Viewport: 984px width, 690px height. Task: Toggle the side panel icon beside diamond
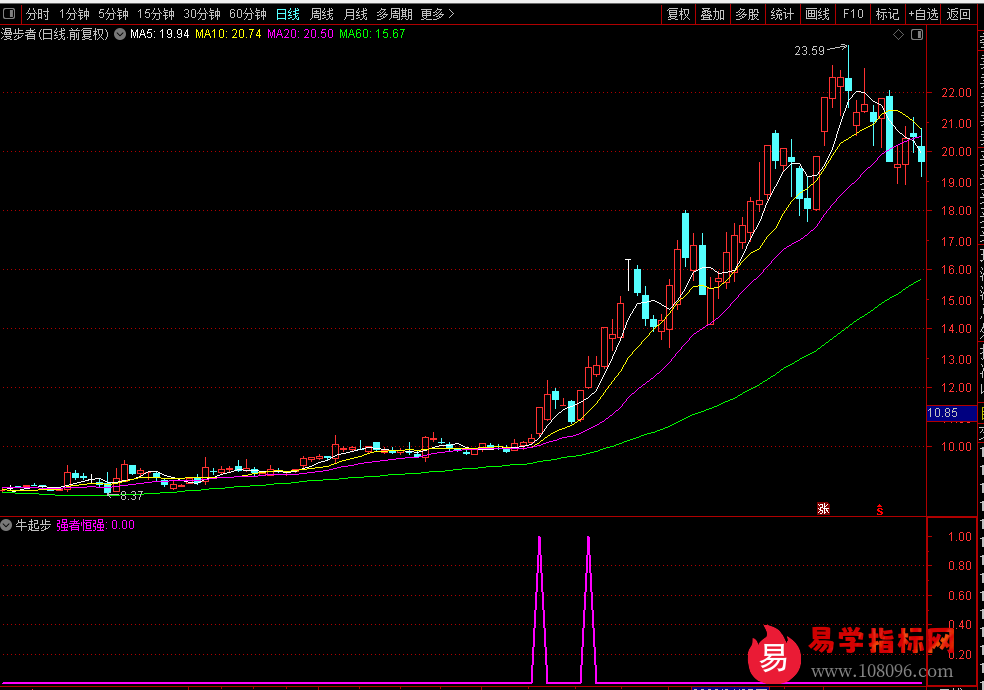(917, 34)
